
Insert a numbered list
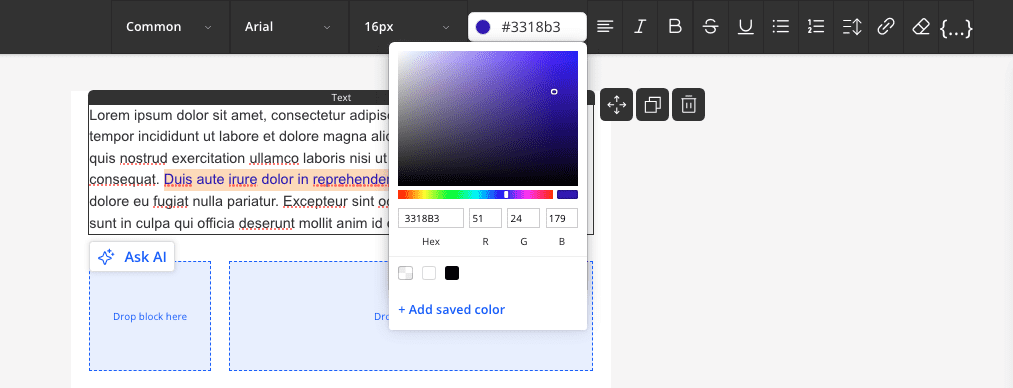coord(816,26)
